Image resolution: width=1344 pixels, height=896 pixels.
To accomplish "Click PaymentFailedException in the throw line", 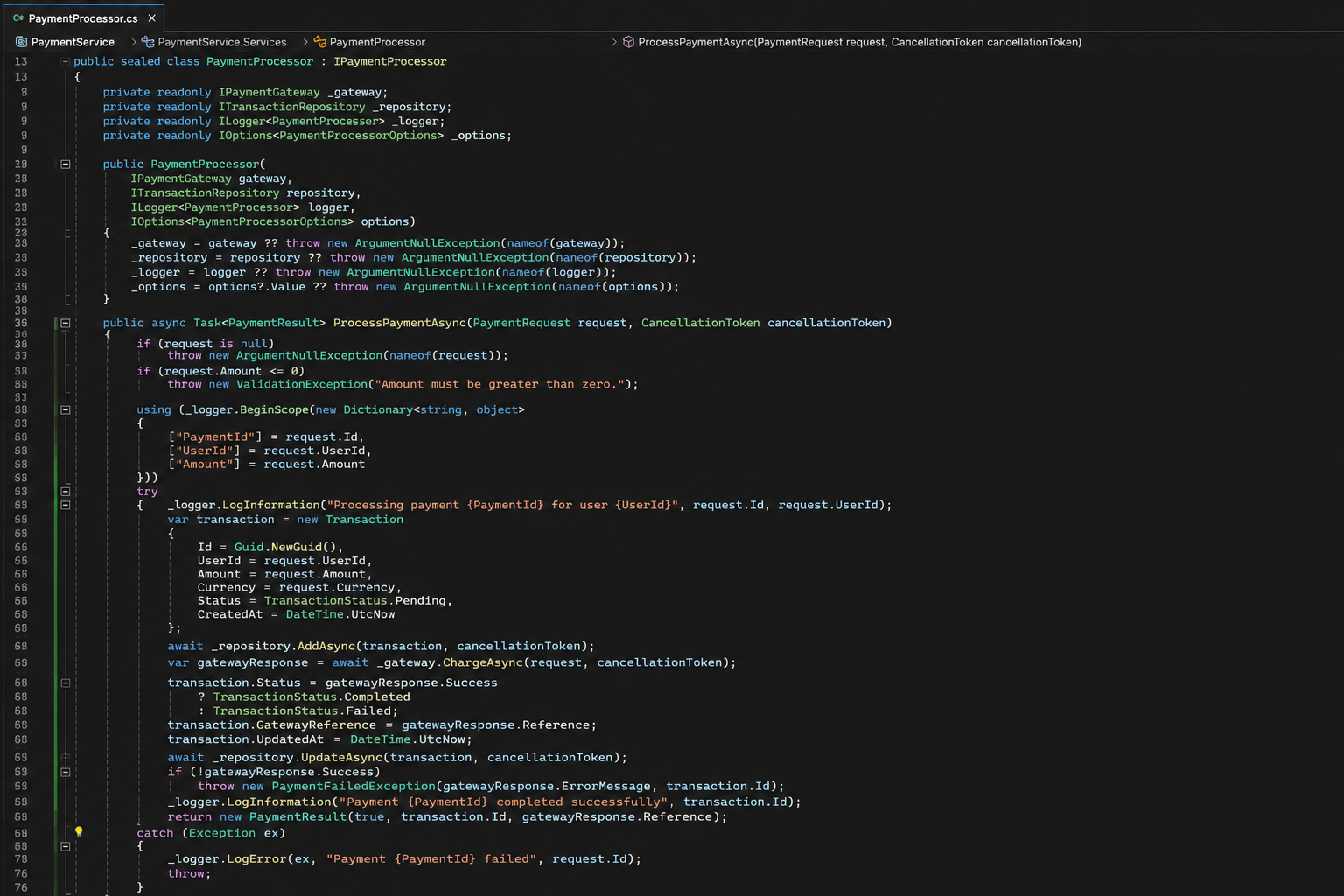I will (353, 786).
